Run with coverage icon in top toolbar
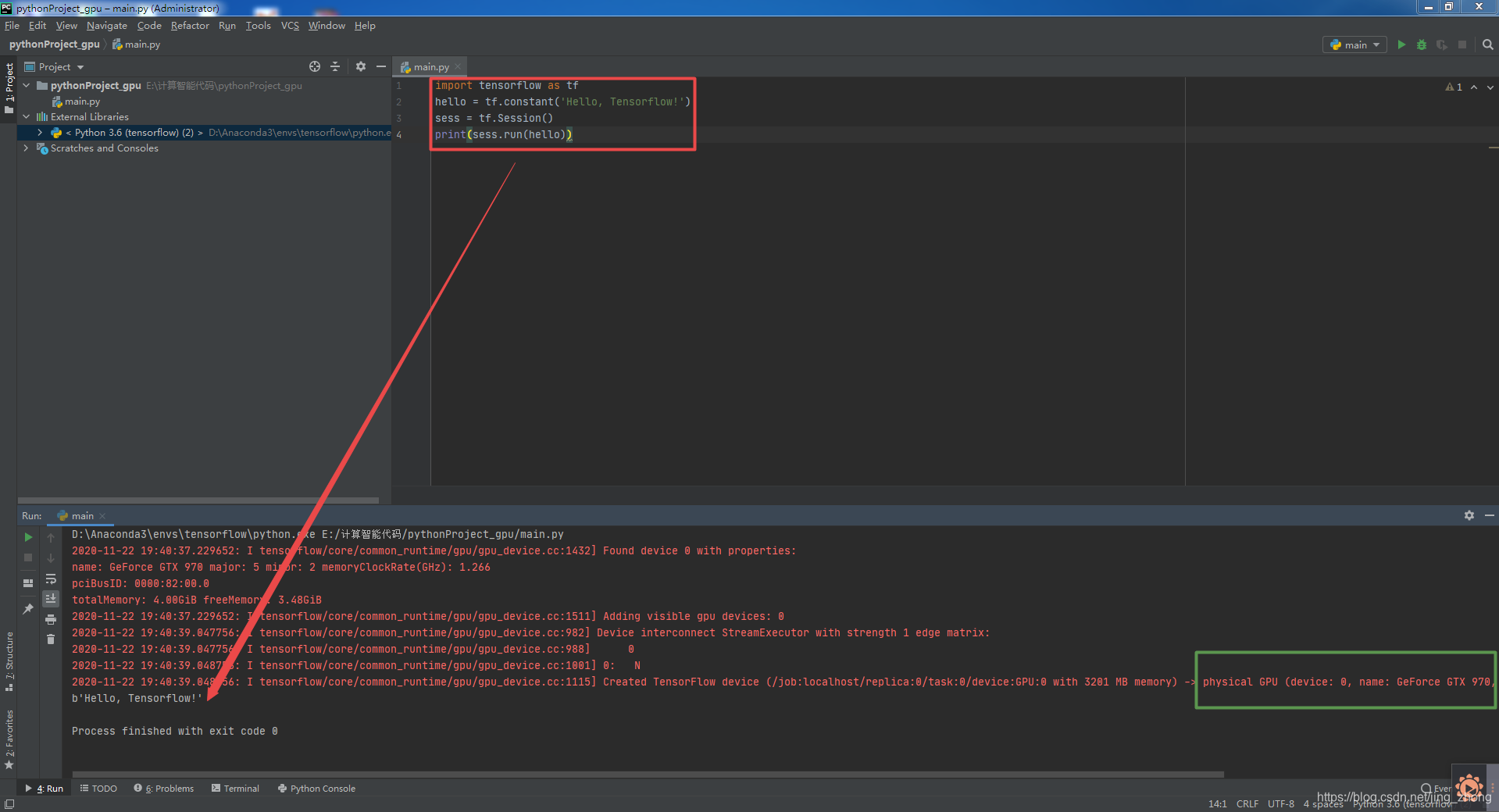Image resolution: width=1499 pixels, height=812 pixels. 1442,45
